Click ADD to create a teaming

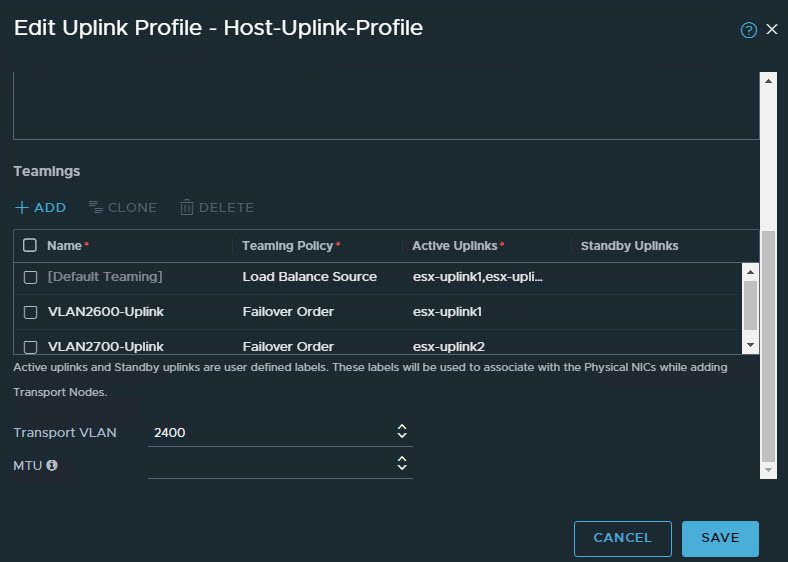pyautogui.click(x=40, y=208)
